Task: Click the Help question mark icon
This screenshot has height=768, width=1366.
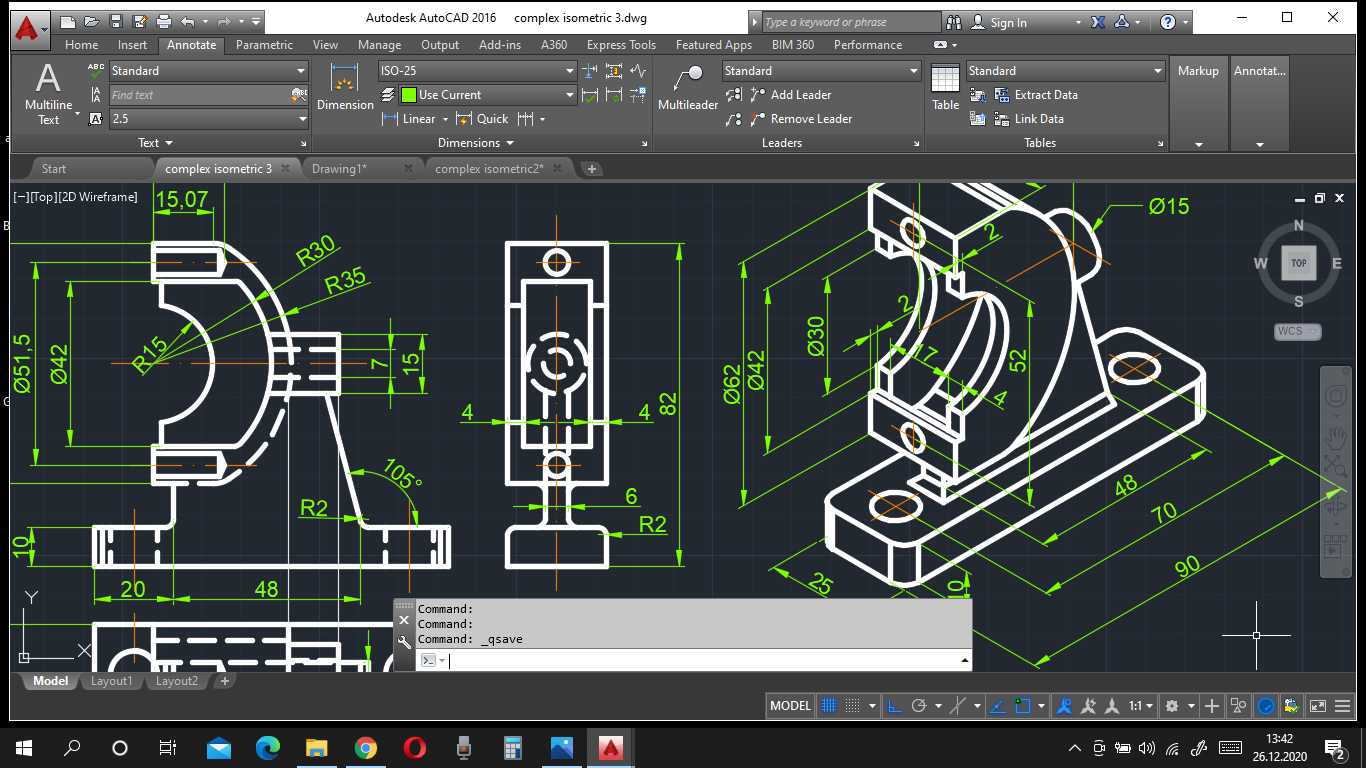Action: pyautogui.click(x=1168, y=22)
